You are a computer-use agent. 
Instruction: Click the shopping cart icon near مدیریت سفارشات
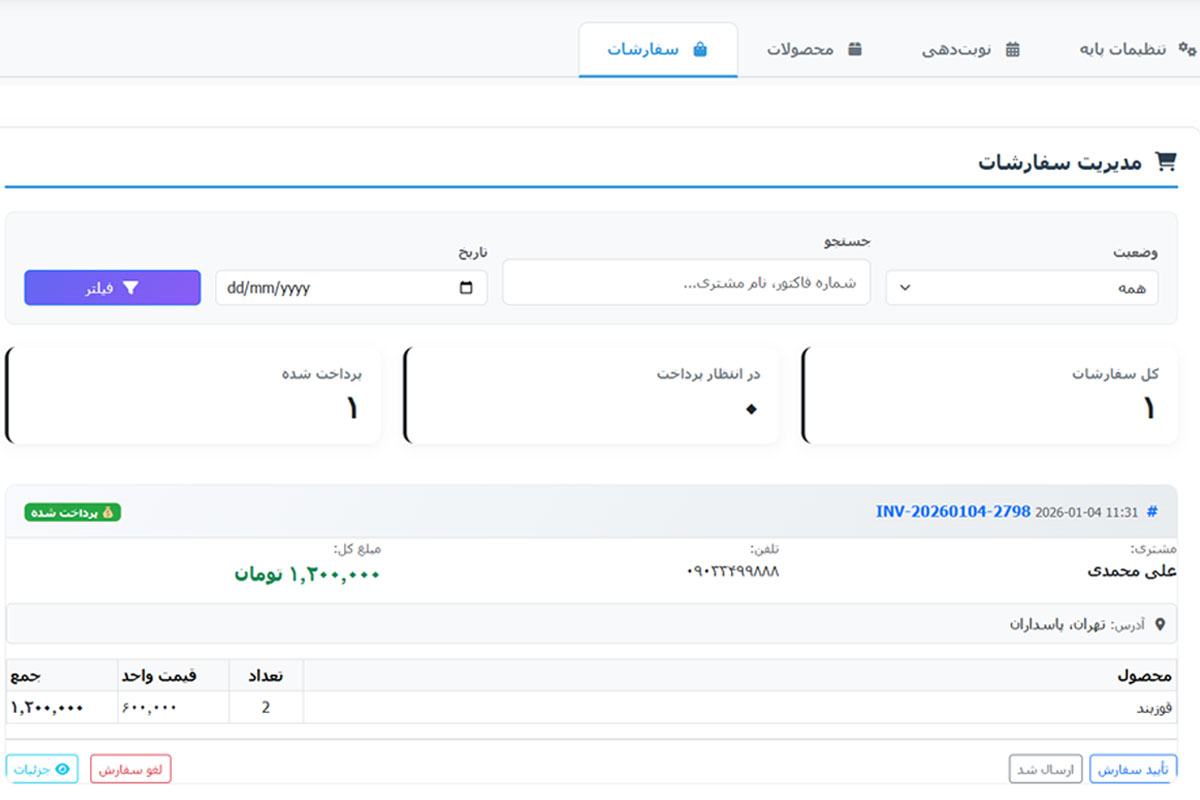1165,162
